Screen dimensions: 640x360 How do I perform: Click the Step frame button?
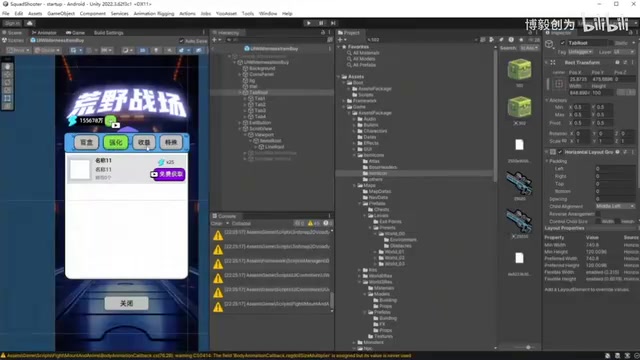pyautogui.click(x=333, y=23)
